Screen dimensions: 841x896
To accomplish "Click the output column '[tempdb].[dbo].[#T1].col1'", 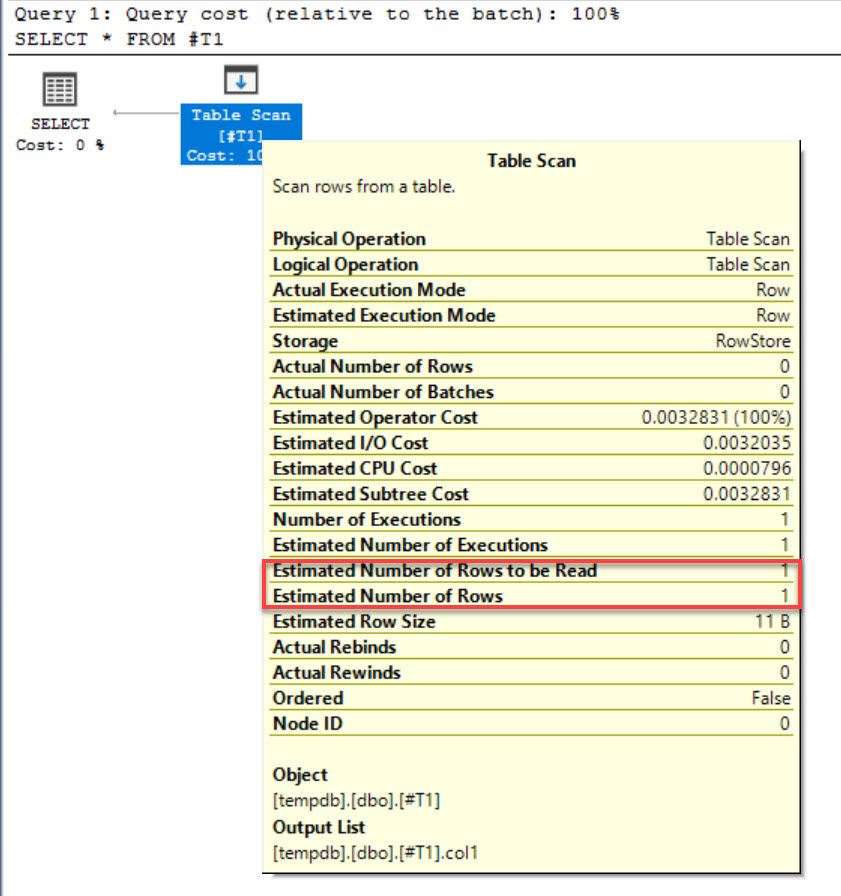I will pyautogui.click(x=375, y=853).
